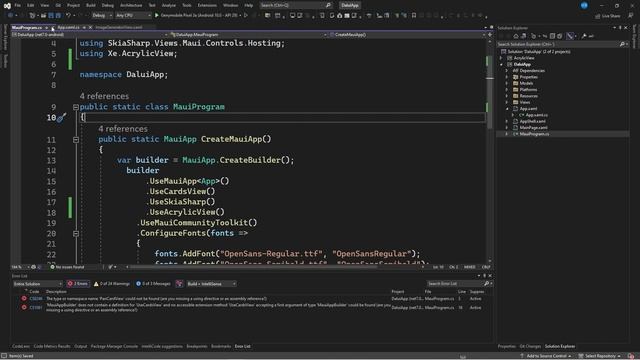Expand the Dependencies node
This screenshot has width=640, height=360.
pos(507,71)
